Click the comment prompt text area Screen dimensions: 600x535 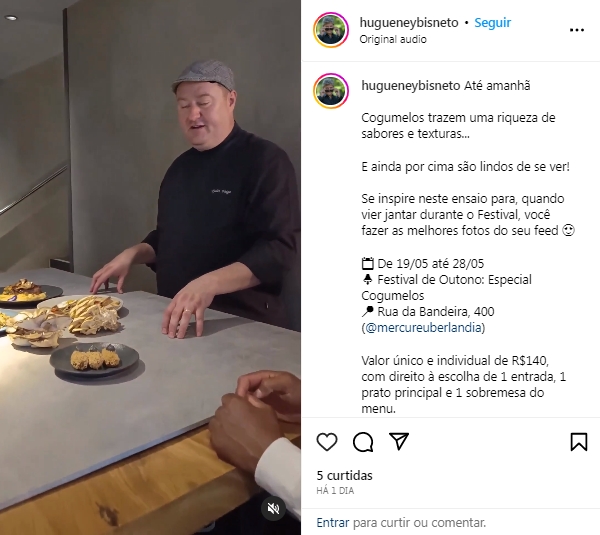(x=419, y=522)
